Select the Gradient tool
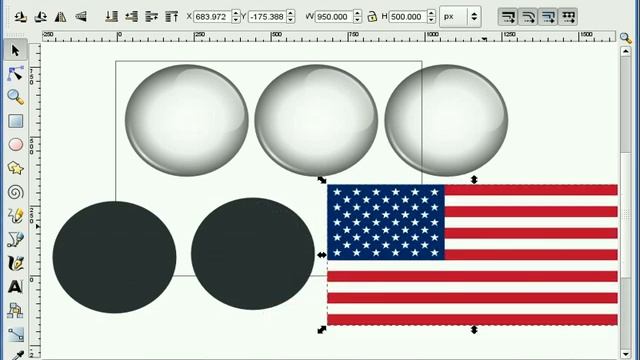This screenshot has width=640, height=360. (x=16, y=335)
